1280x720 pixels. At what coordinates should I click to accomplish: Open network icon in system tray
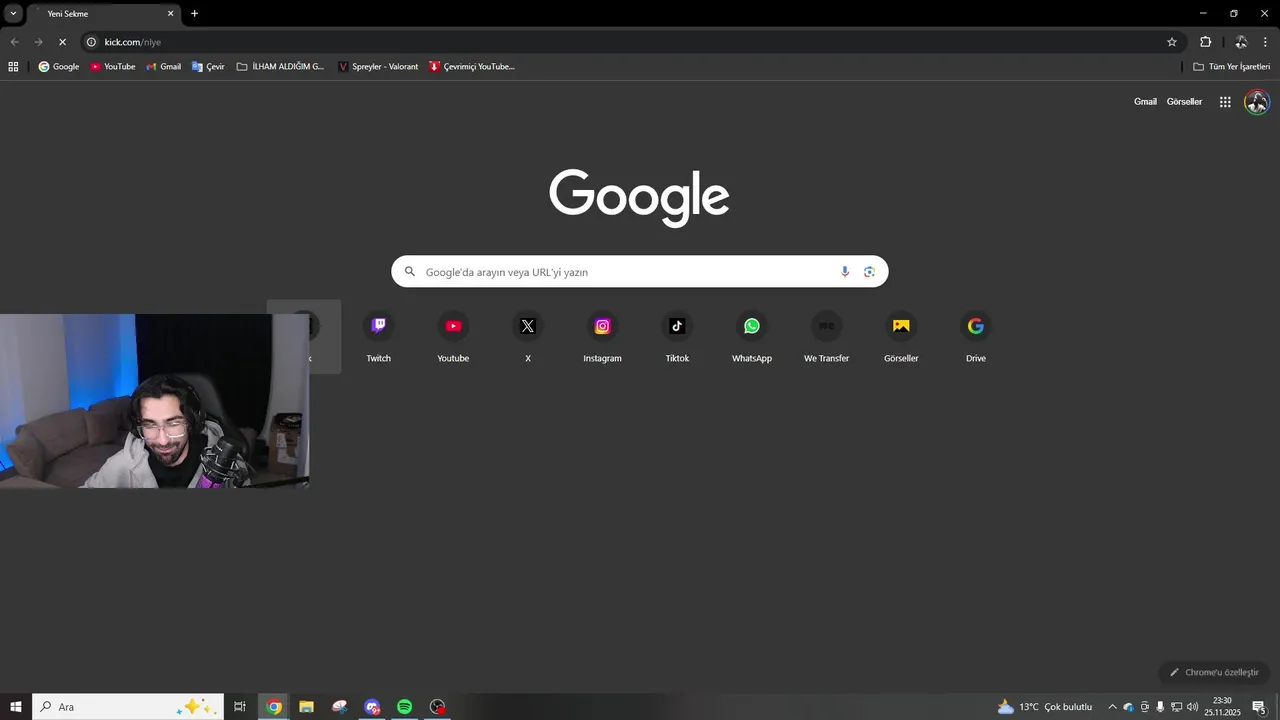tap(1176, 707)
